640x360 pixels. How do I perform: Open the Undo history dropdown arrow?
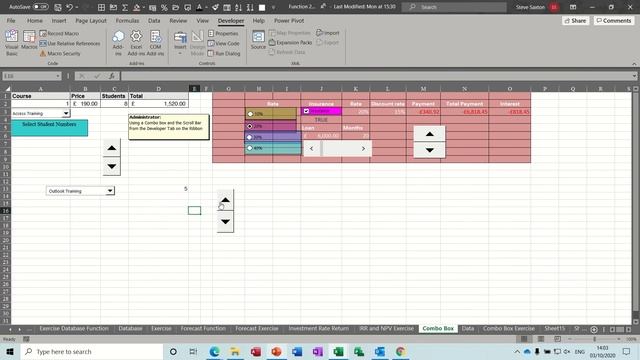point(76,7)
